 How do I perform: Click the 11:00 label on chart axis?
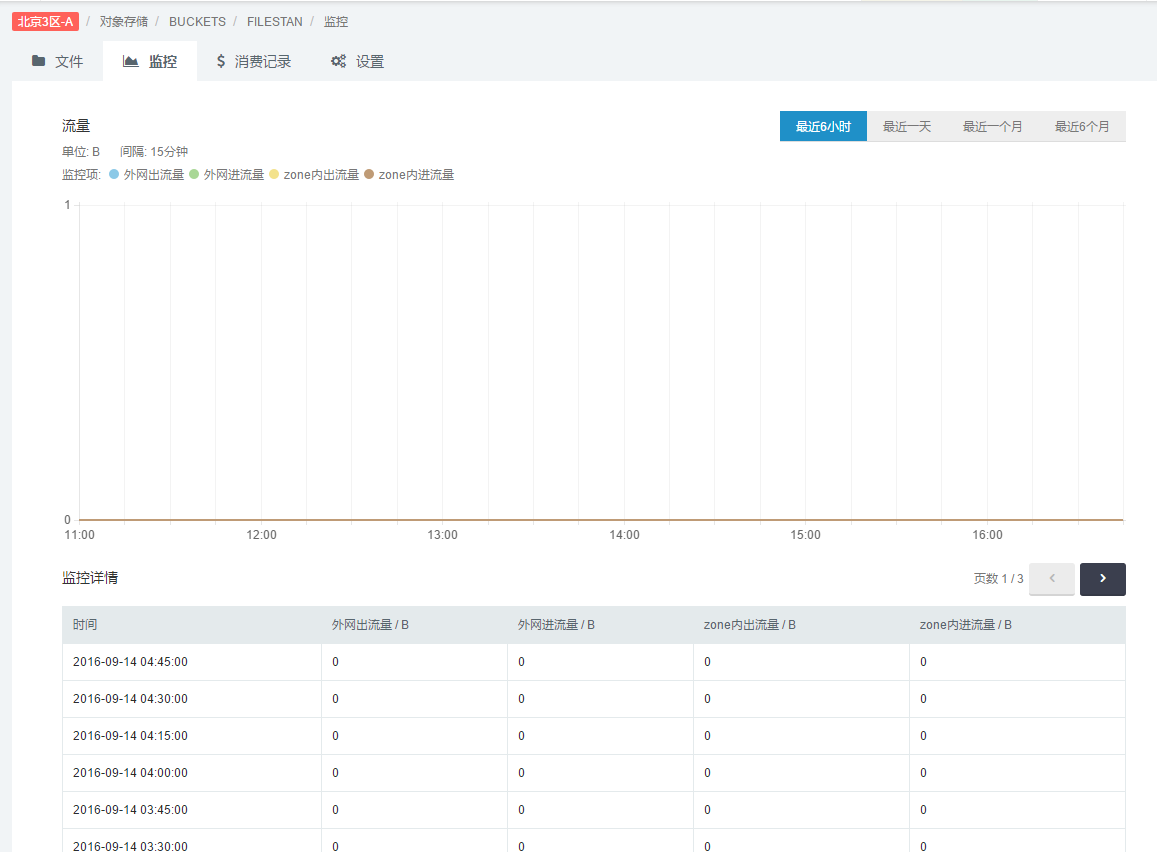tap(80, 535)
